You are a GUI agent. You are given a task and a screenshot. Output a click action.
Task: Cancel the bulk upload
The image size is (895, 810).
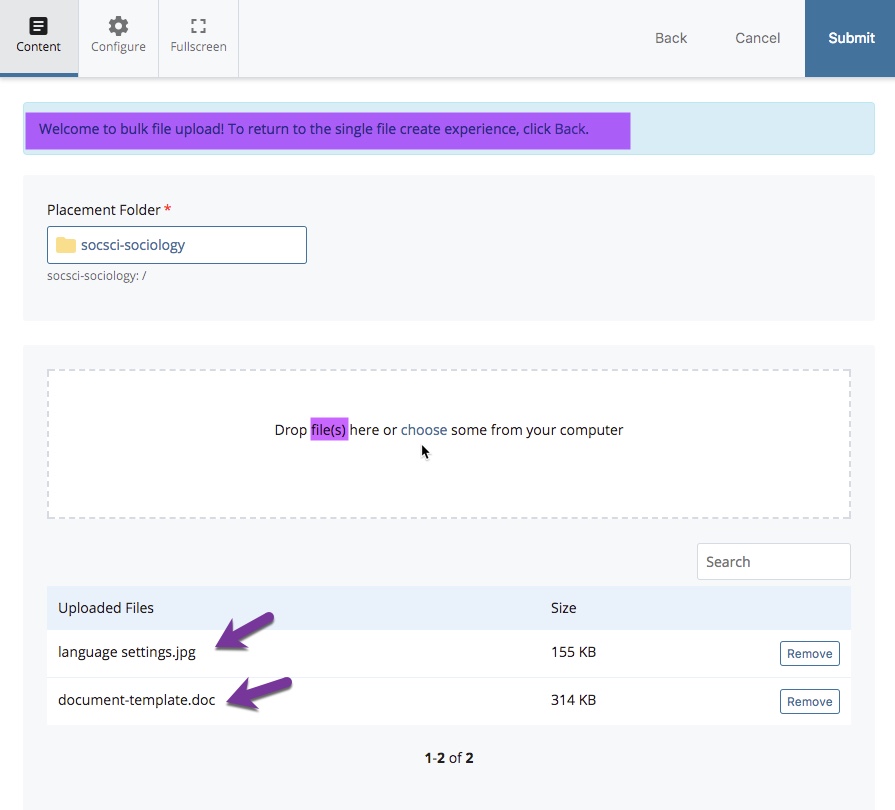point(757,38)
